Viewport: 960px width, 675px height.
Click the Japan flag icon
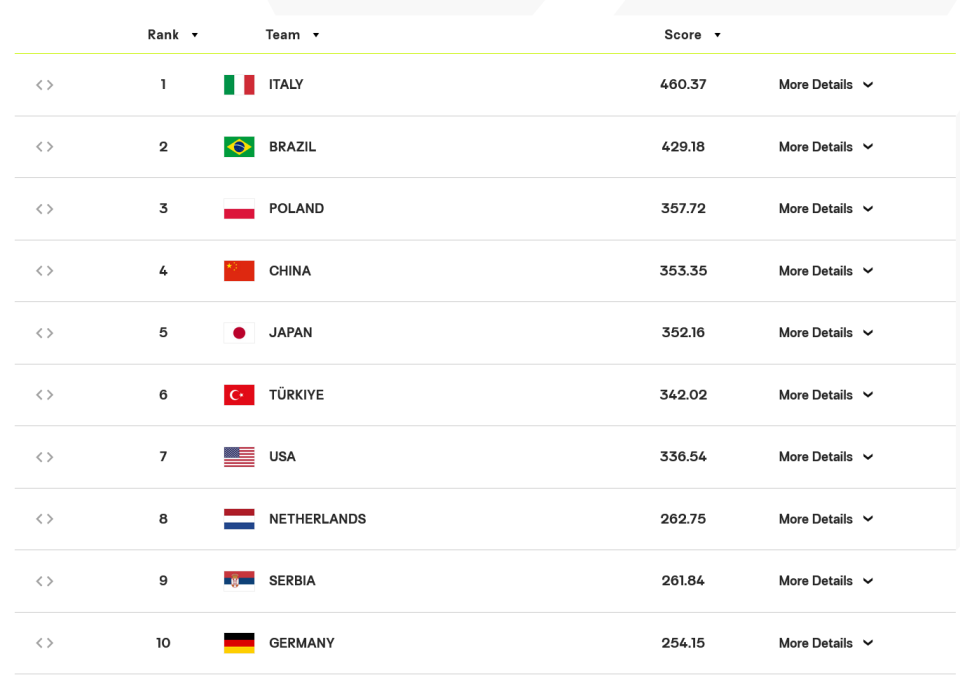239,333
